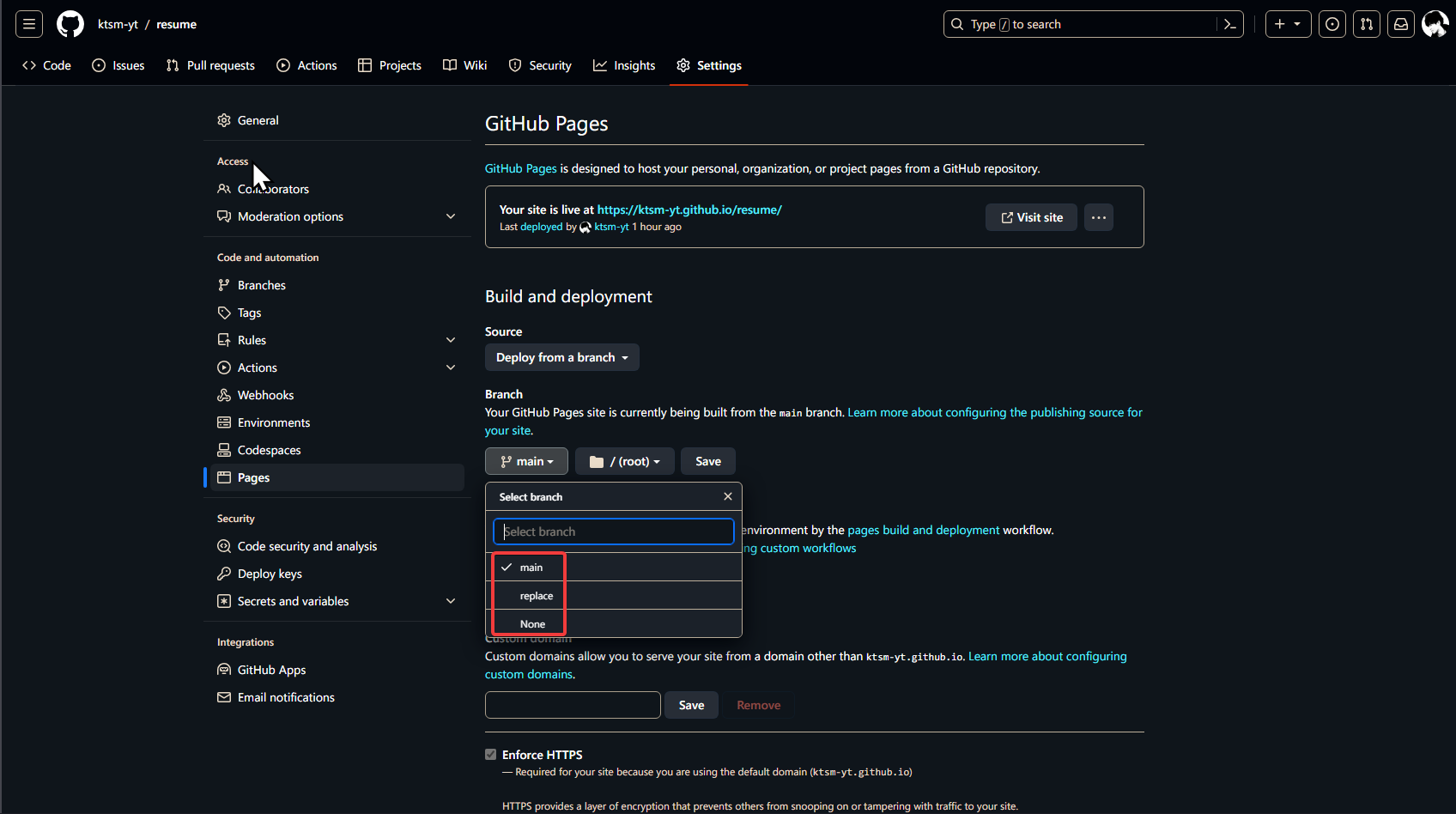Expand the Rules section chevron
1456x814 pixels.
[451, 340]
